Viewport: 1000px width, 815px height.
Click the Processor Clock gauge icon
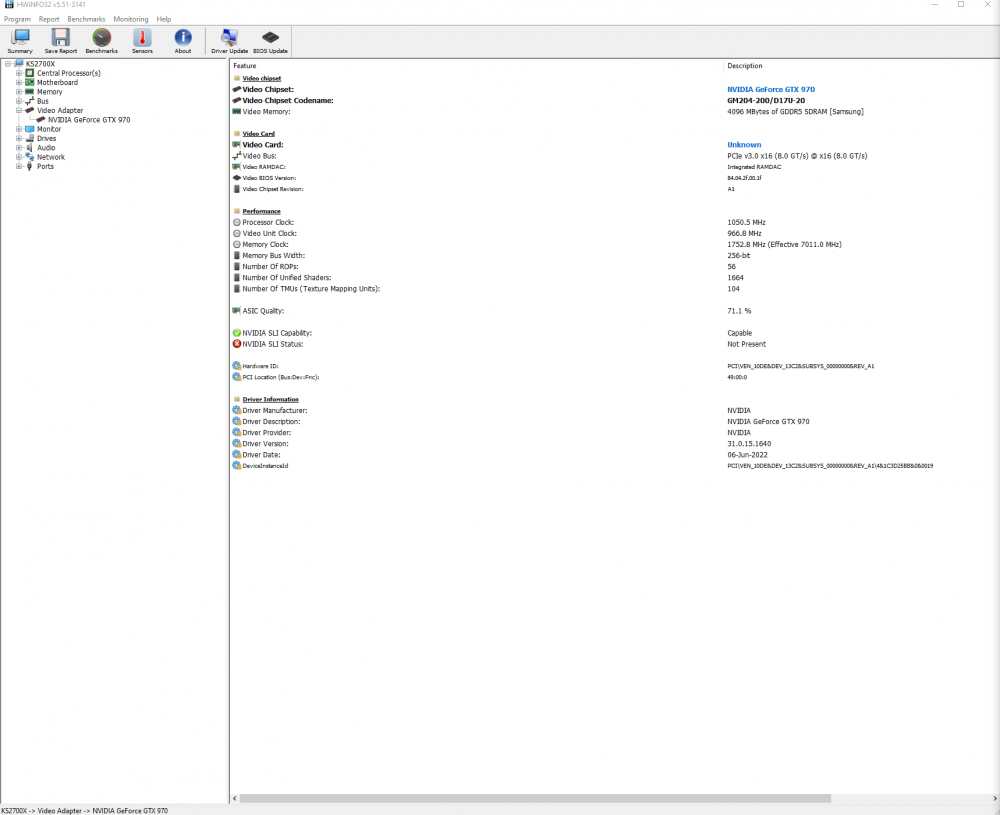coord(237,223)
